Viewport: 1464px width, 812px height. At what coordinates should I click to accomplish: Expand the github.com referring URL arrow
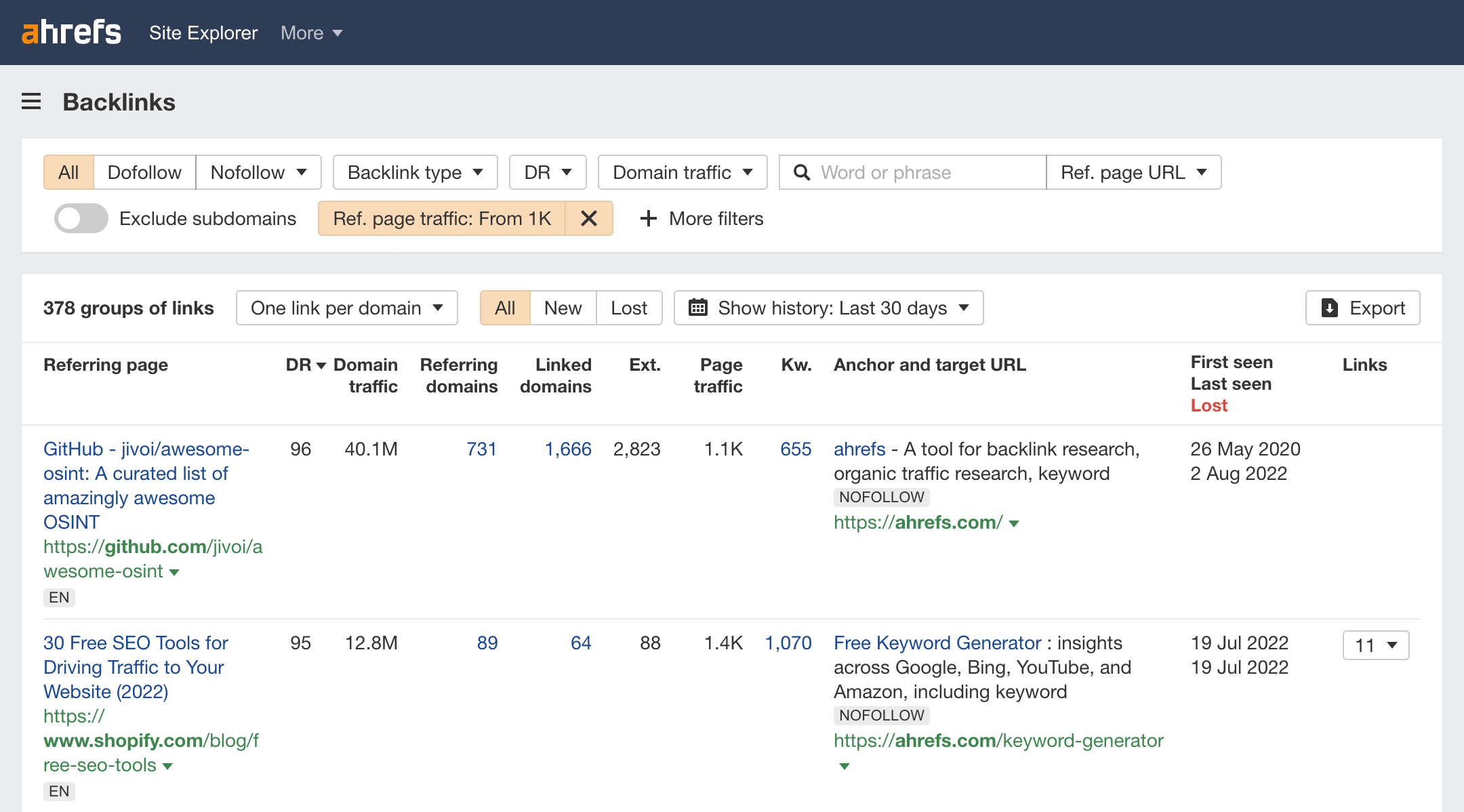(174, 573)
